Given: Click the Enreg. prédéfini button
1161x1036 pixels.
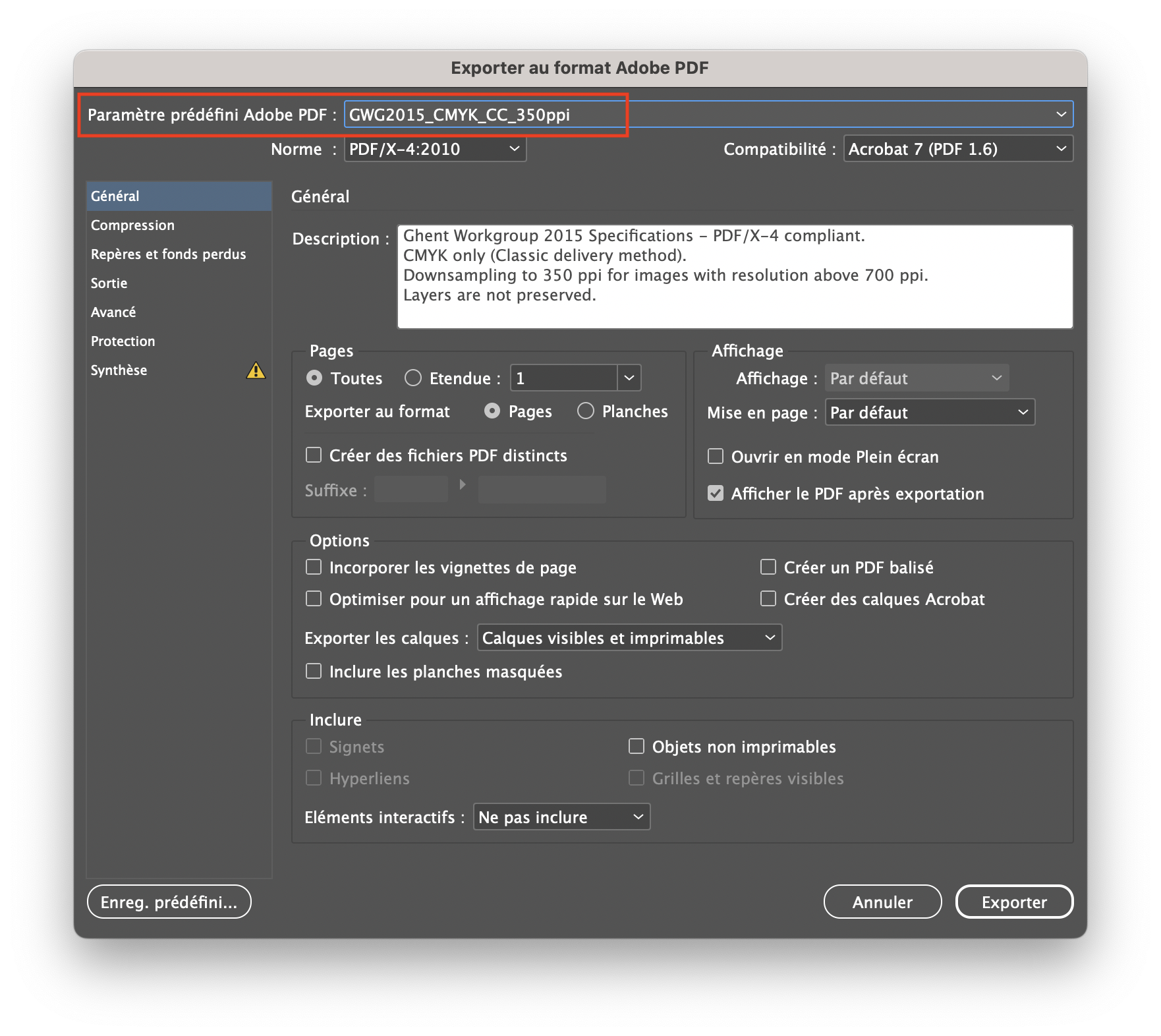Looking at the screenshot, I should (169, 902).
